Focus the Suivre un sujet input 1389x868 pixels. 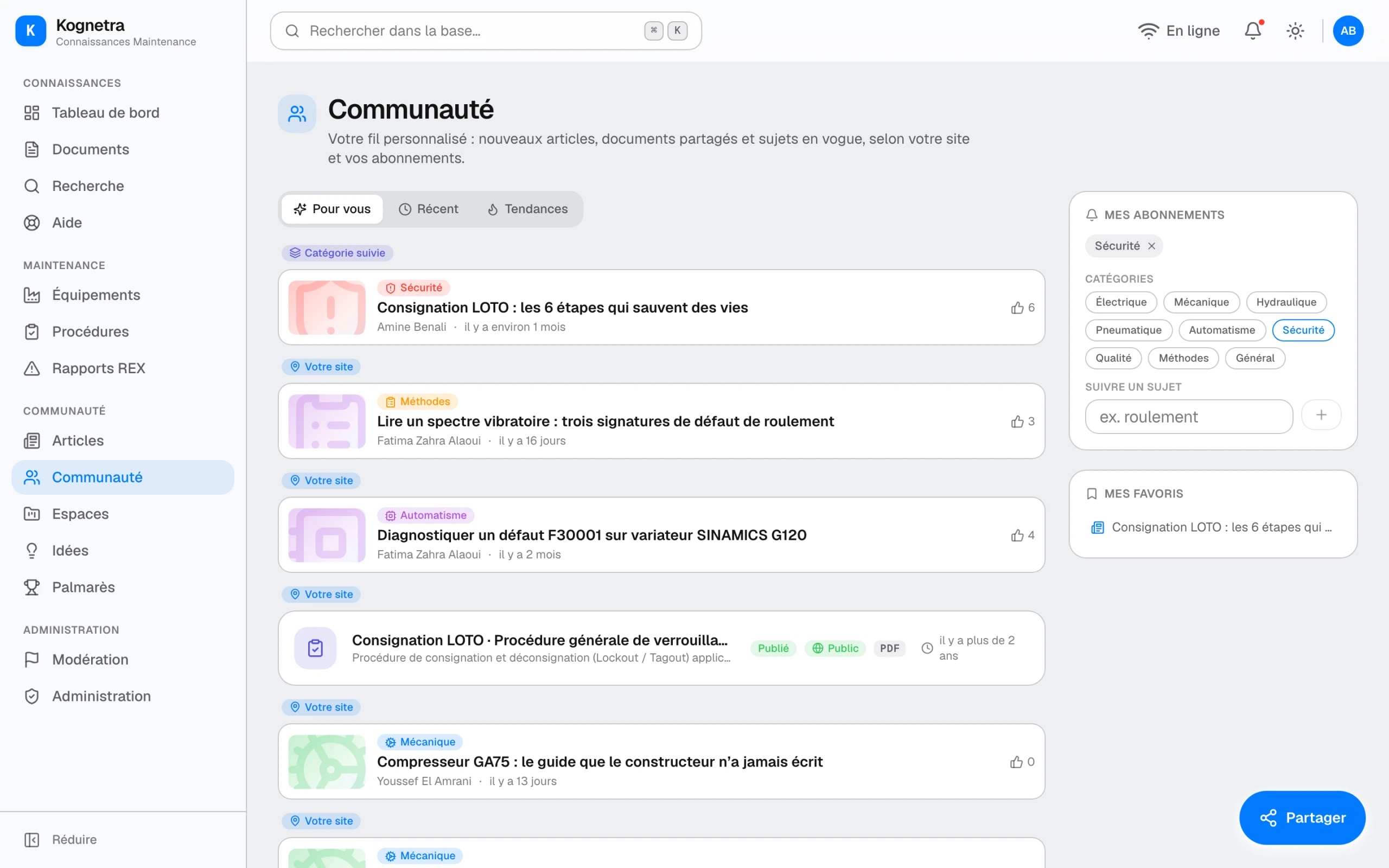(1189, 417)
